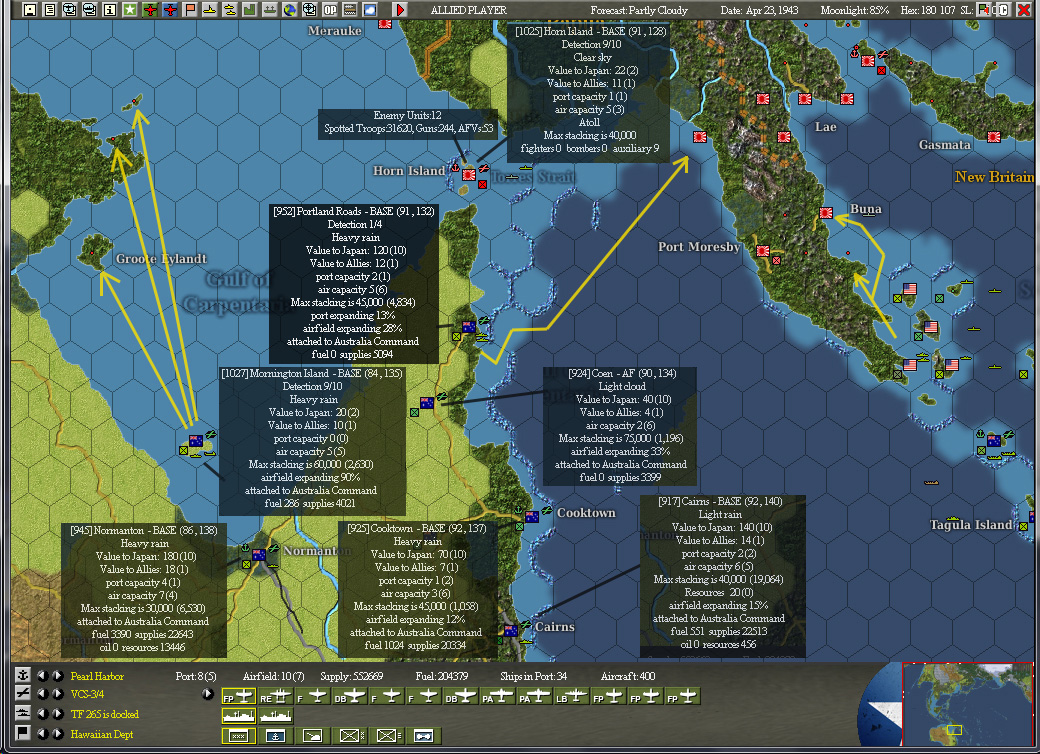Click the 'Ships in Port: 34' value
The width and height of the screenshot is (1040, 754).
533,676
